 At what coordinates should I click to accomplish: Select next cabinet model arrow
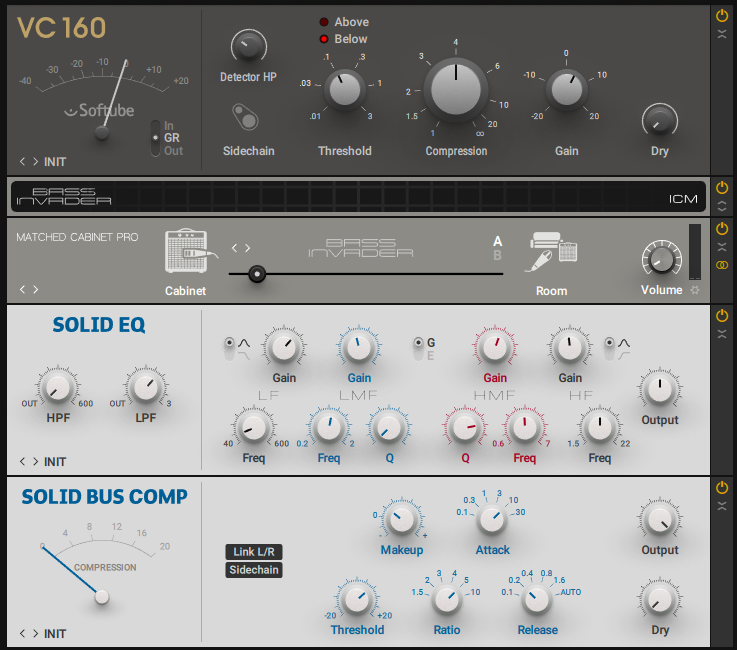[x=248, y=248]
